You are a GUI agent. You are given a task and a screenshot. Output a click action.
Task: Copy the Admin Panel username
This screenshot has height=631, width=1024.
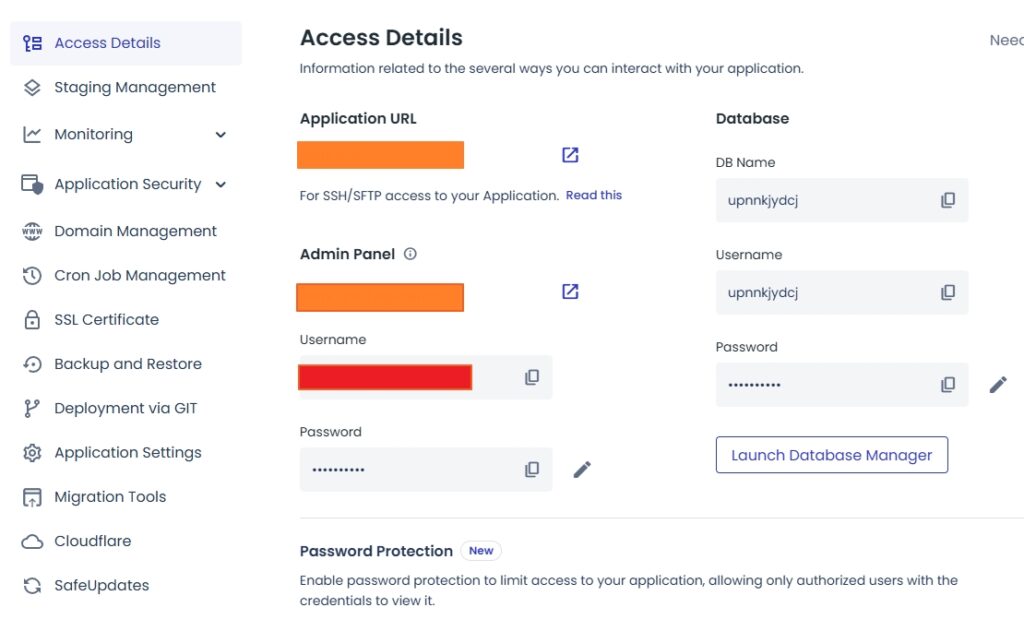point(532,377)
